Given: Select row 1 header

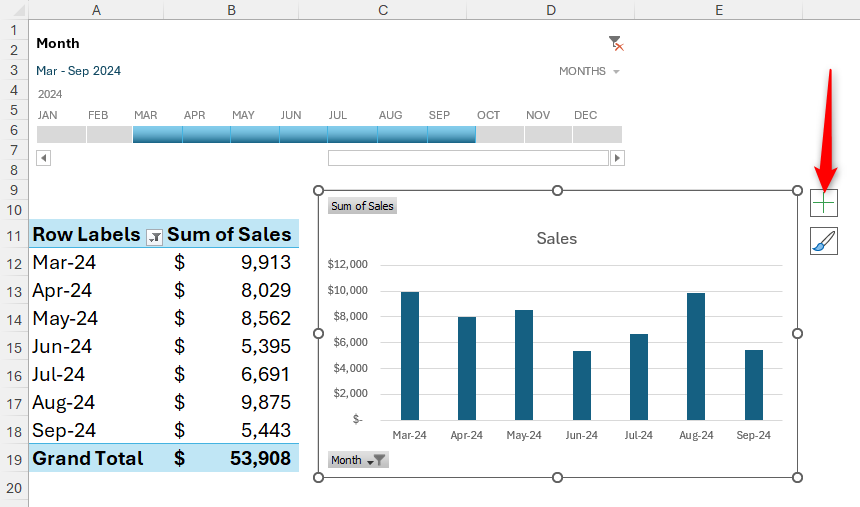Looking at the screenshot, I should point(14,30).
